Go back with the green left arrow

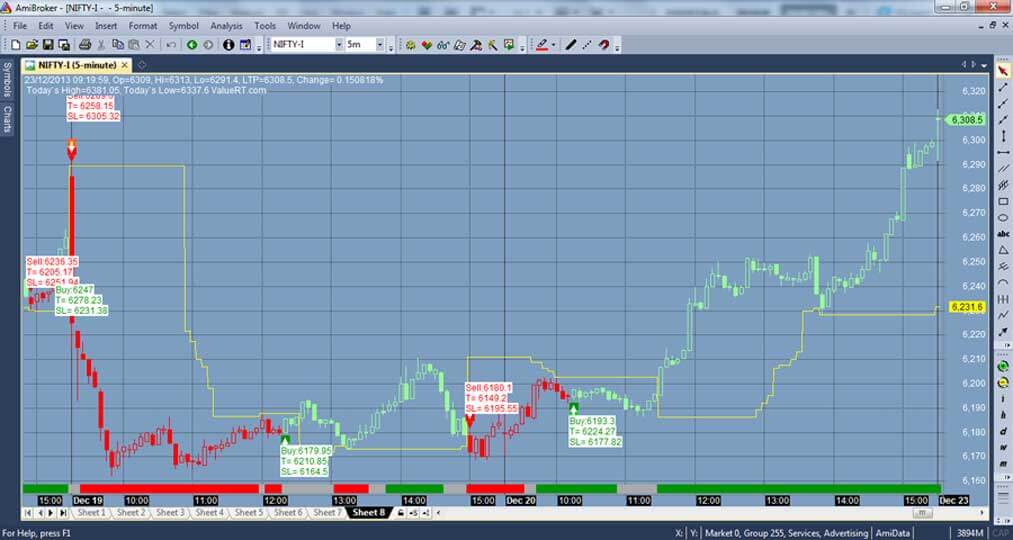(192, 45)
